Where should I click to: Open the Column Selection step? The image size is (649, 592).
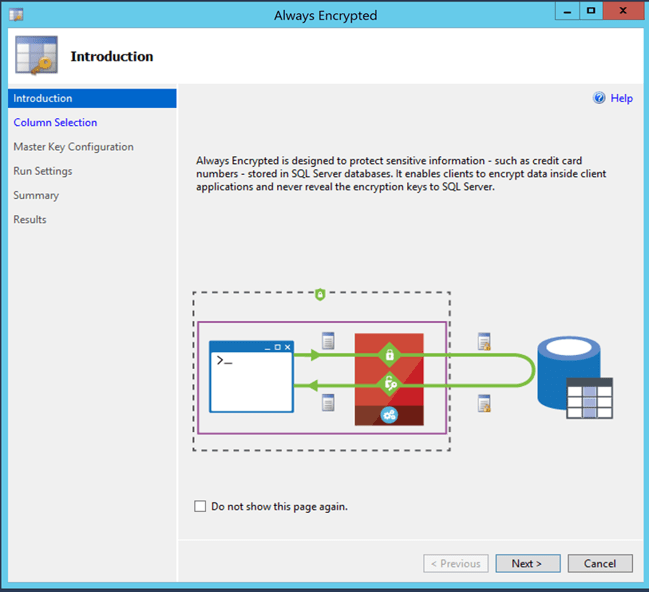(55, 122)
